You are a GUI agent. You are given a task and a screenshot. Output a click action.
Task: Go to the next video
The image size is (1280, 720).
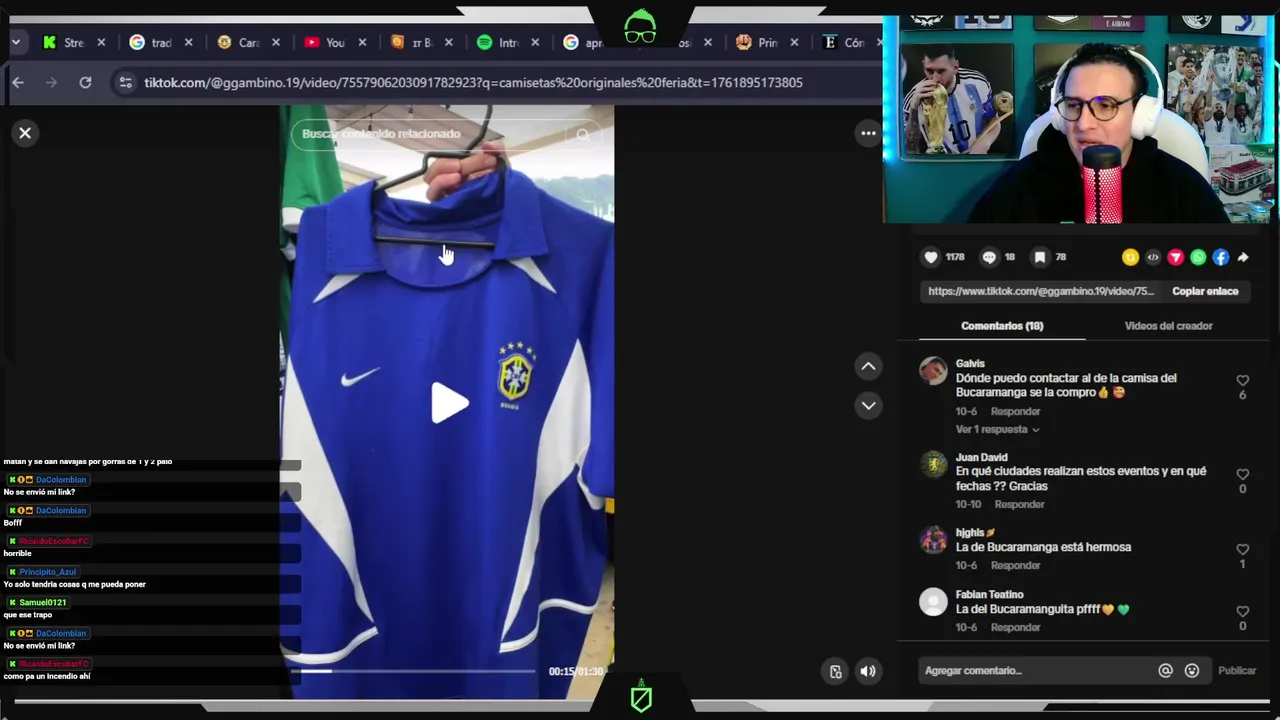pos(868,405)
